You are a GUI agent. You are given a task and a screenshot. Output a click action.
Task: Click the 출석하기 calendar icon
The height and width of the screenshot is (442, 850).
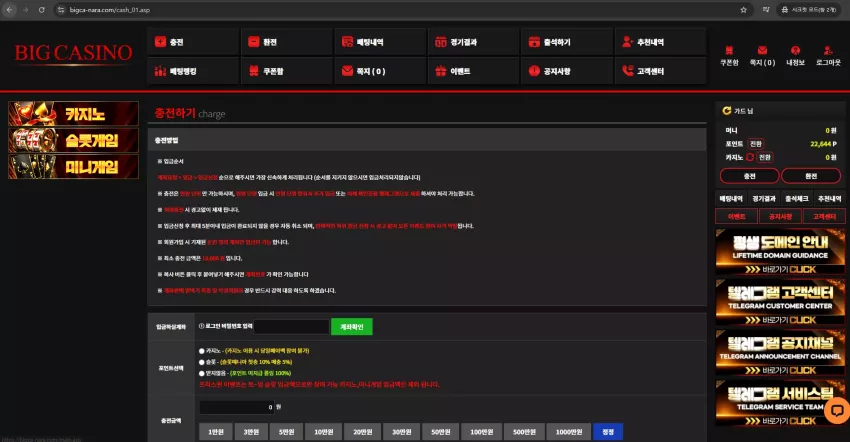click(534, 42)
